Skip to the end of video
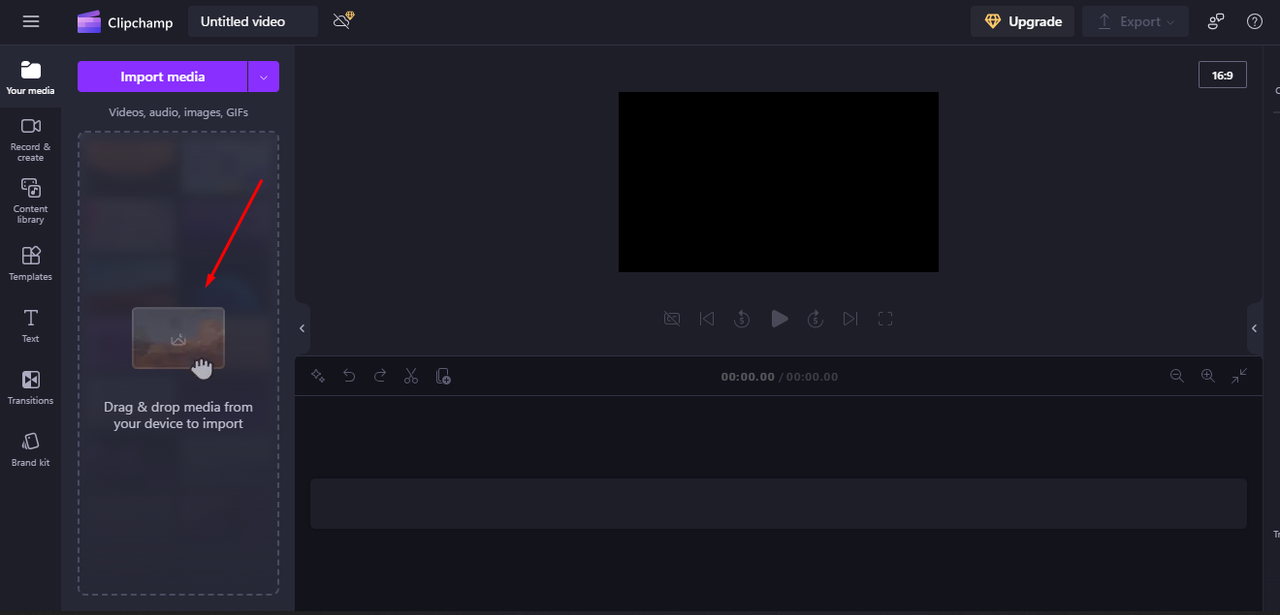 [x=850, y=319]
